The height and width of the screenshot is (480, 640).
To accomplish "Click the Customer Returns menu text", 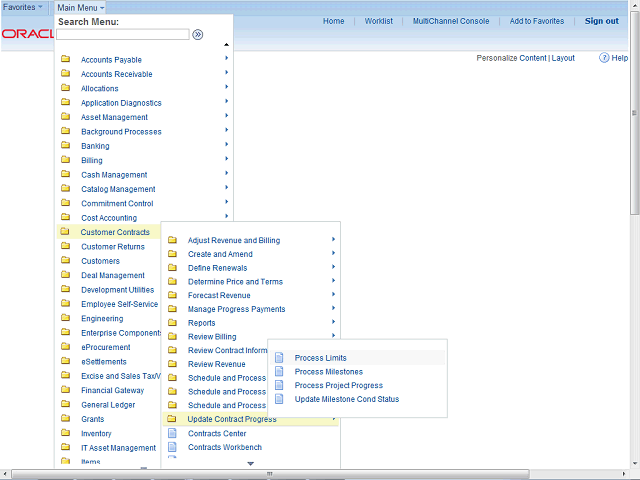I will click(113, 247).
